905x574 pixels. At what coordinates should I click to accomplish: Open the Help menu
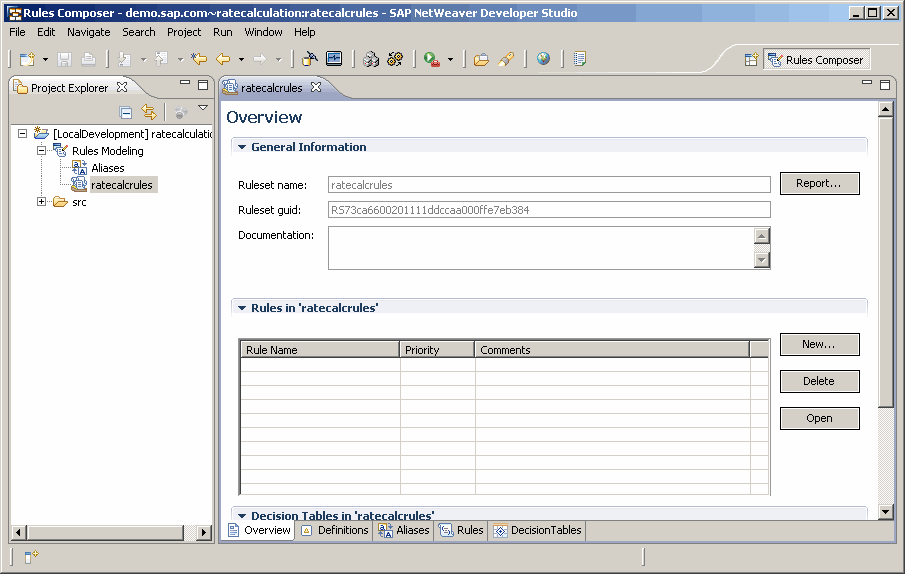click(305, 32)
